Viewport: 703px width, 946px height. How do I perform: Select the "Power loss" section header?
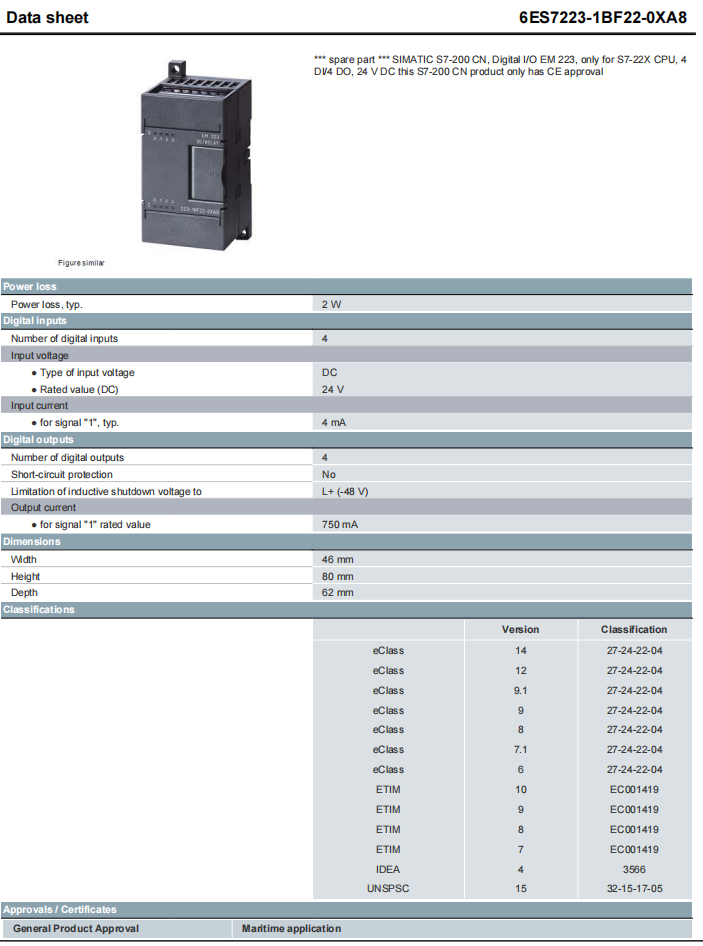pyautogui.click(x=30, y=287)
